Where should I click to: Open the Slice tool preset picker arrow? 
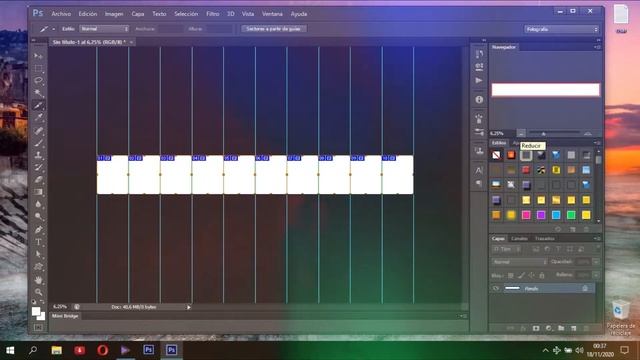[53, 29]
